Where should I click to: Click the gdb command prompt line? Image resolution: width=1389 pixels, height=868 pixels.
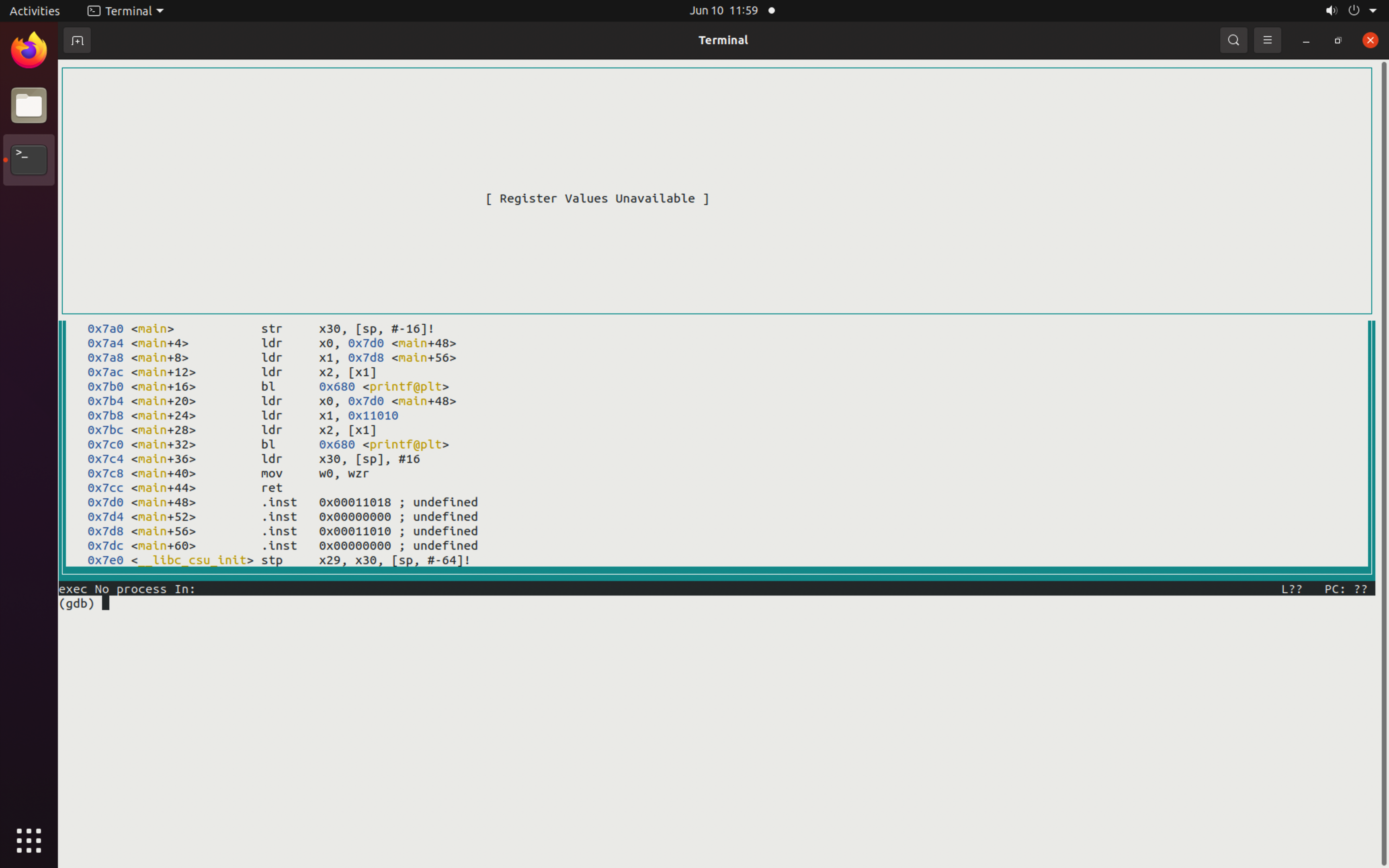coord(717,603)
